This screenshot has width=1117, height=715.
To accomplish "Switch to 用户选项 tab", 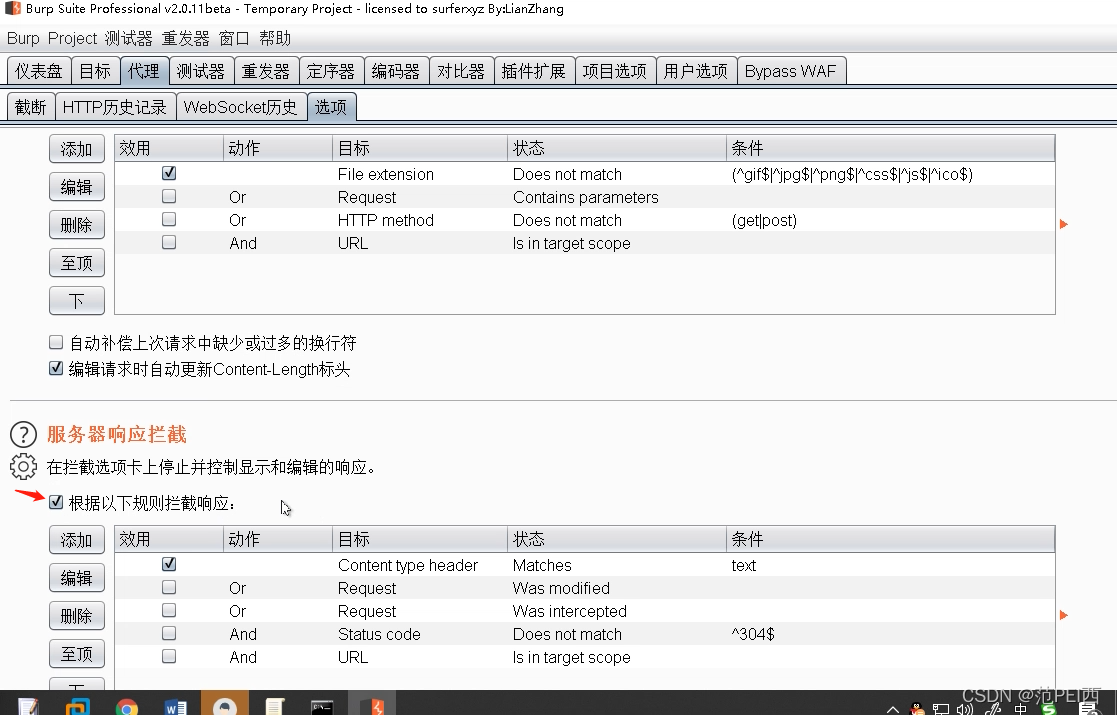I will [696, 71].
